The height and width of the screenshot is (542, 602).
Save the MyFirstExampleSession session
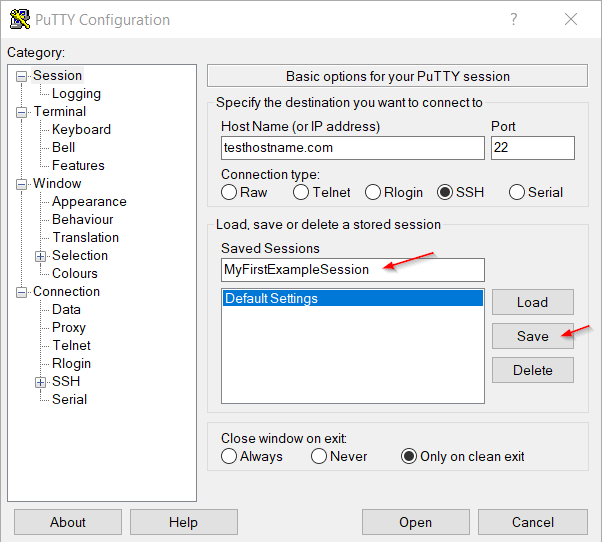pos(532,336)
